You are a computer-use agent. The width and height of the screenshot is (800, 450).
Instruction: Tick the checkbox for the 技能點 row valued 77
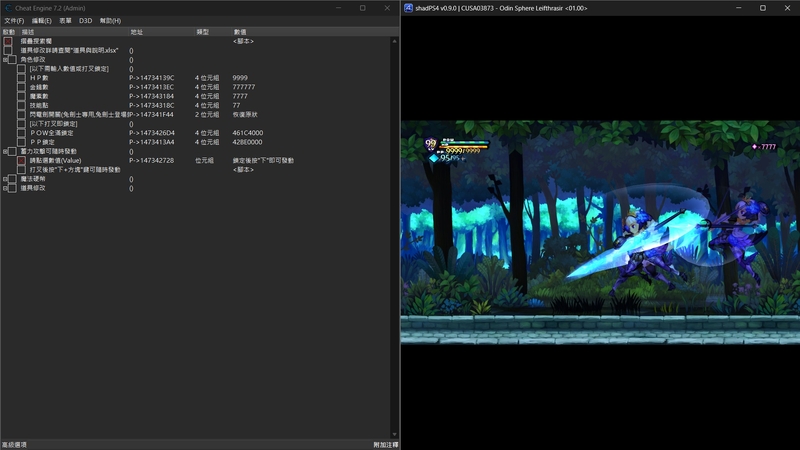(x=21, y=106)
